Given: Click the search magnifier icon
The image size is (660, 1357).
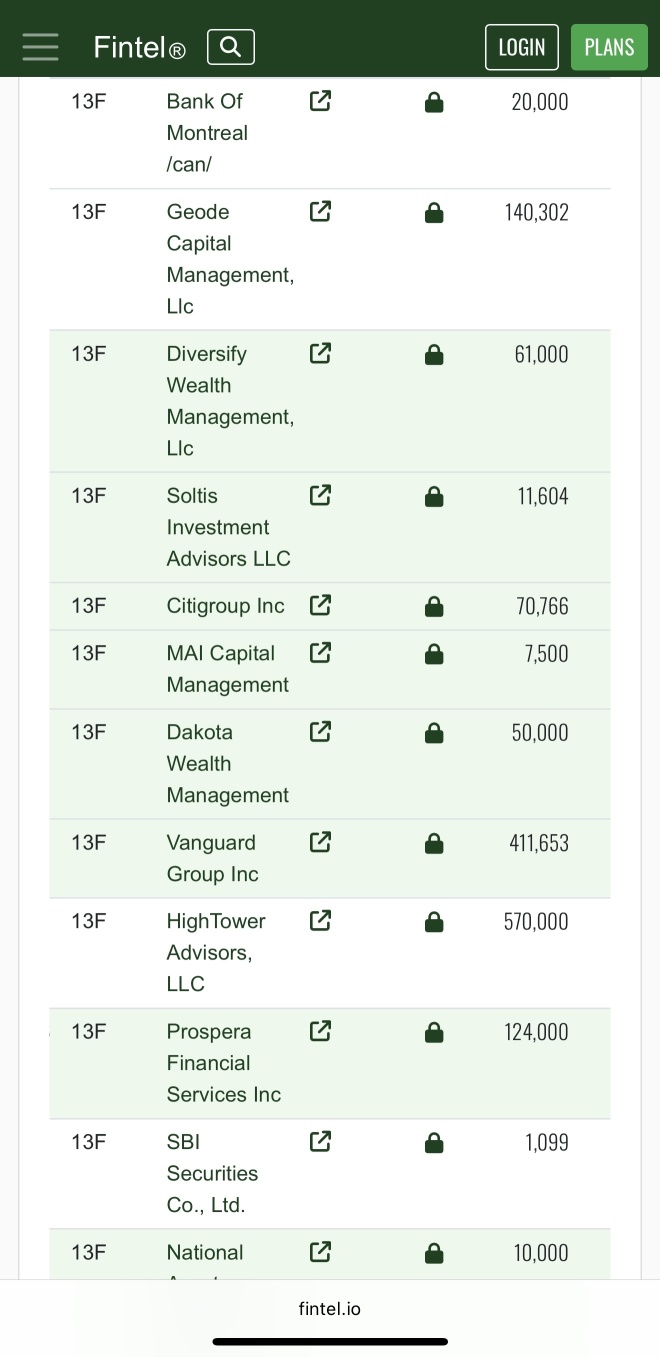Looking at the screenshot, I should (230, 47).
